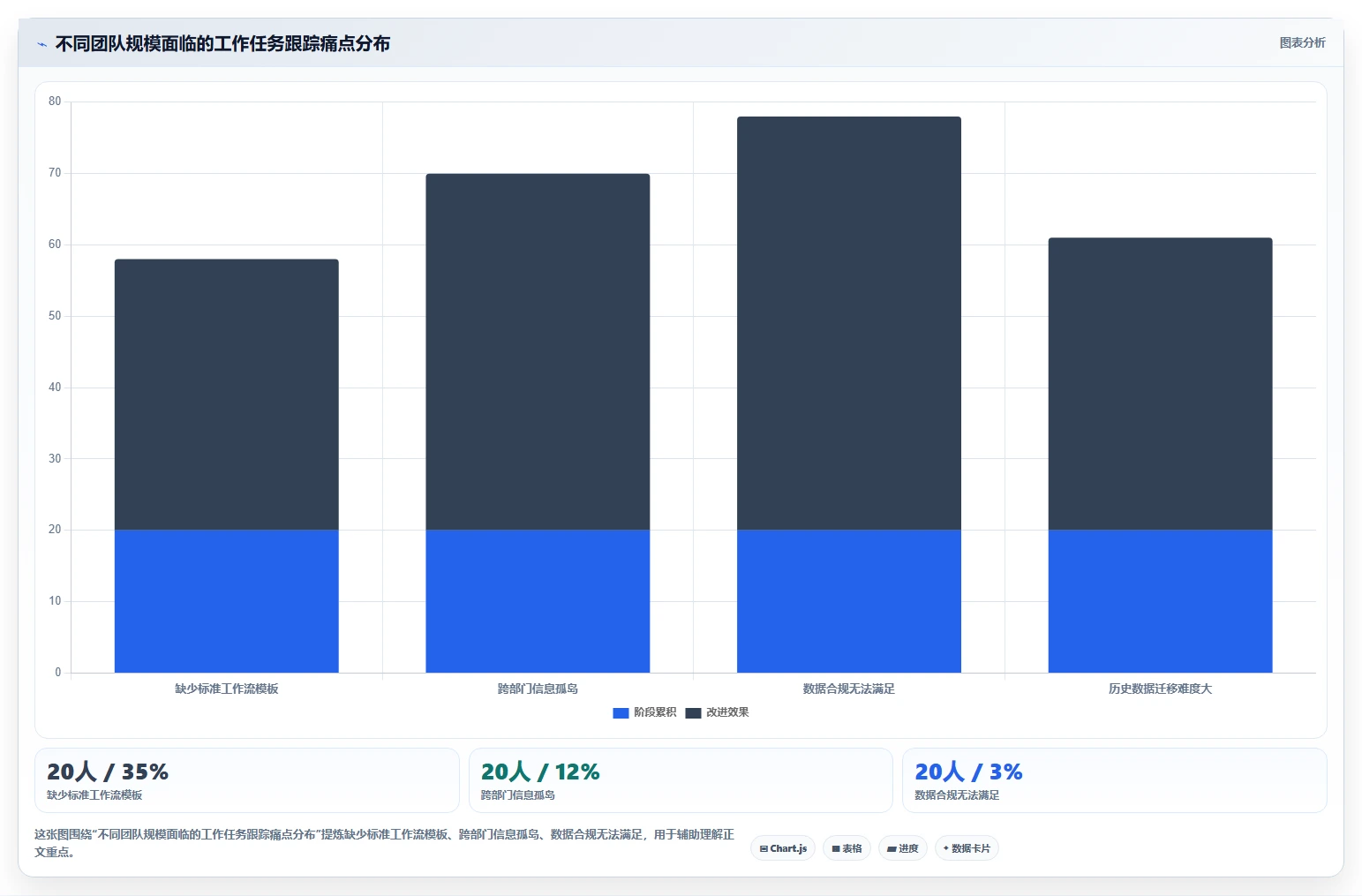Click the blue bar segment for 缺少标准工作流模板

coord(227,601)
